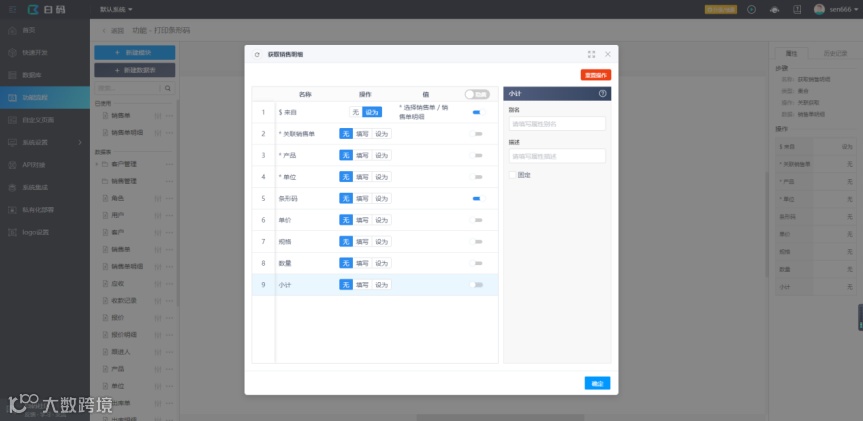Click the more dots beside 客户管理 folder
The height and width of the screenshot is (421, 863).
(x=170, y=164)
